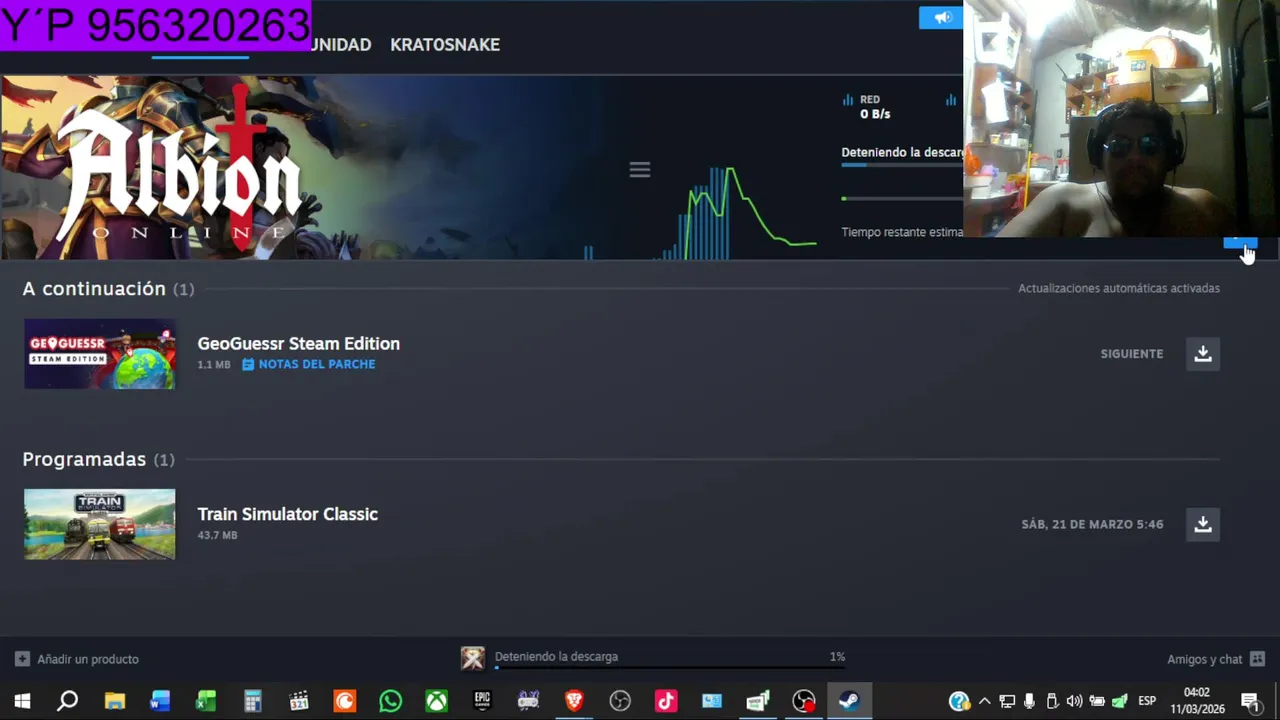Start GeoGuessr download with arrow button

[1203, 354]
